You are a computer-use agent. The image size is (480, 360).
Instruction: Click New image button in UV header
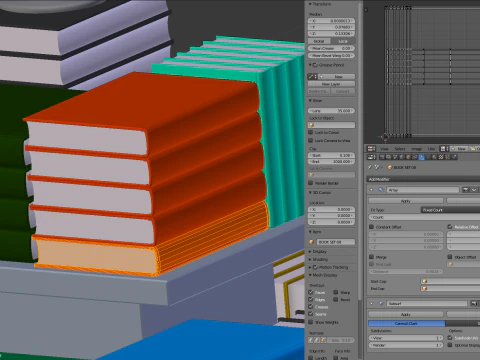tap(459, 149)
